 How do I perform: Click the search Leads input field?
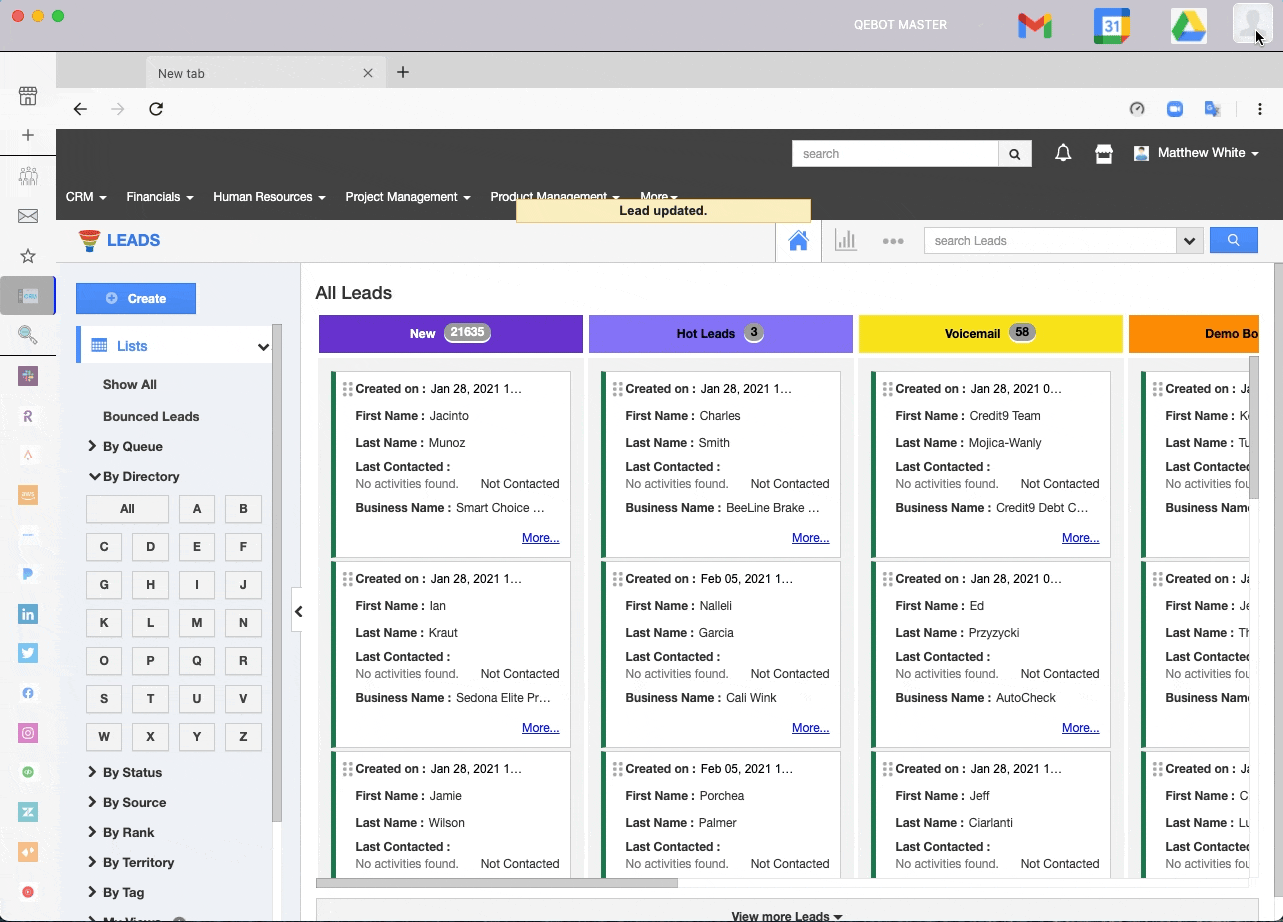pos(1050,241)
